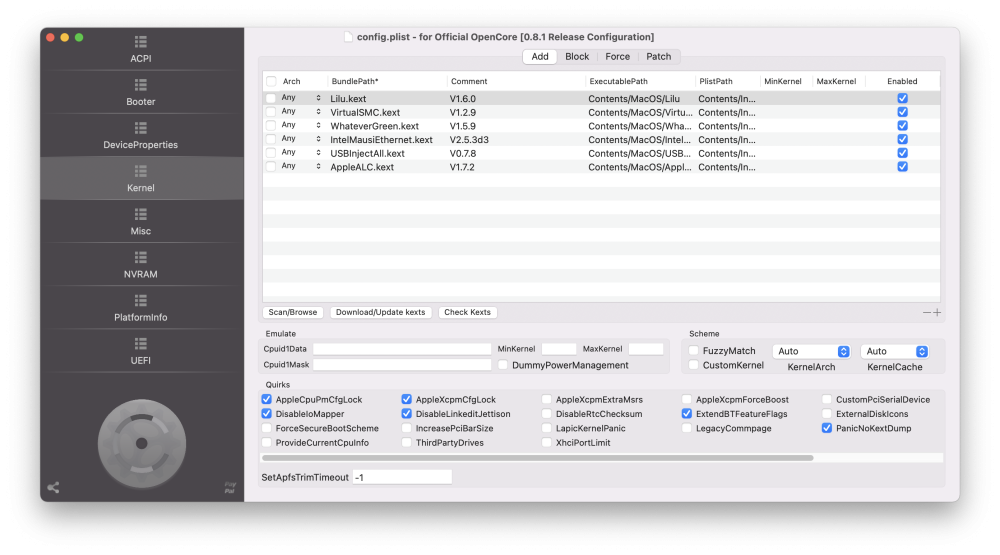The height and width of the screenshot is (555, 1000).
Task: Disable the USBInjectAll.kext Enabled checkbox
Action: click(902, 153)
